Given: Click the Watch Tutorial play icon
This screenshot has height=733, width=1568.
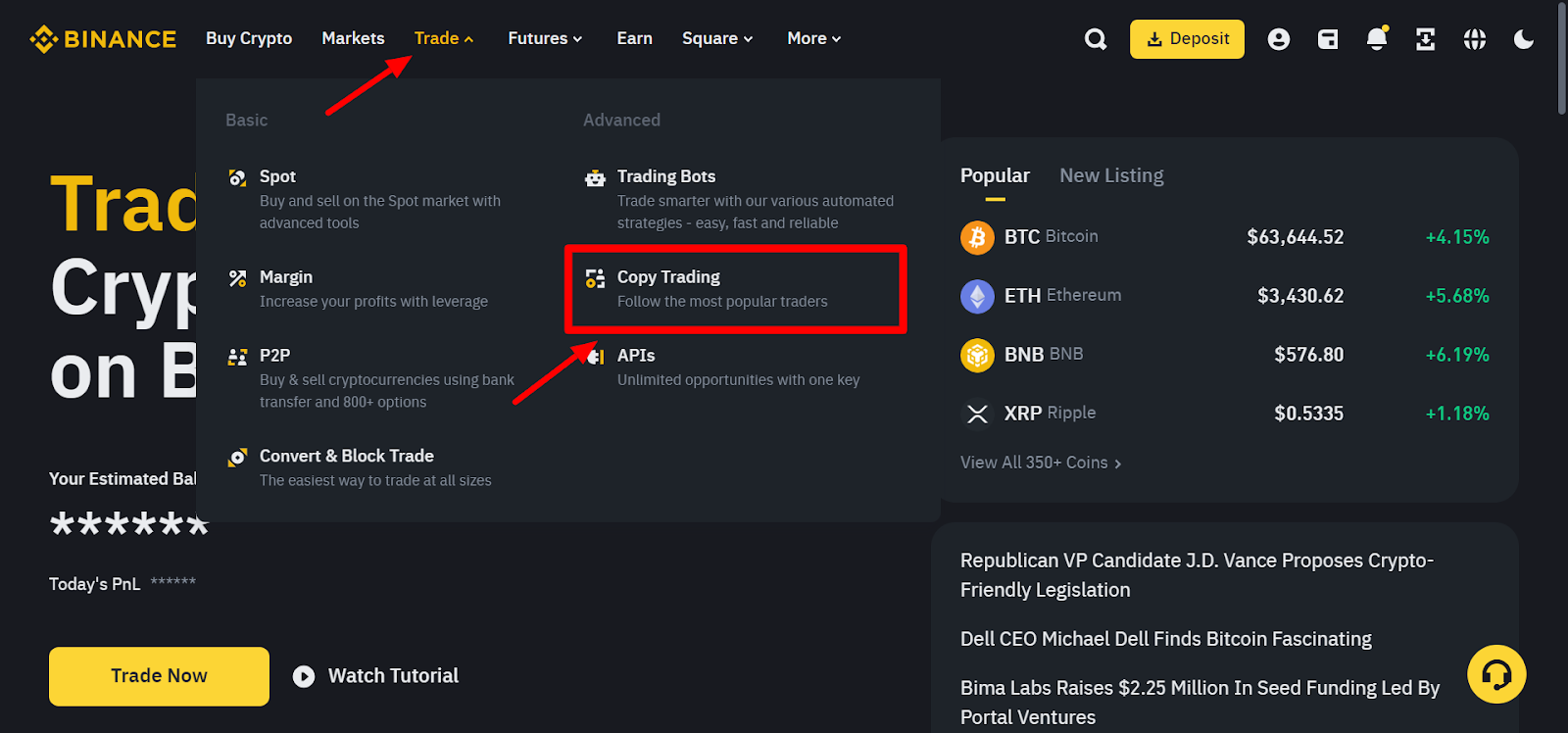Looking at the screenshot, I should click(x=304, y=676).
